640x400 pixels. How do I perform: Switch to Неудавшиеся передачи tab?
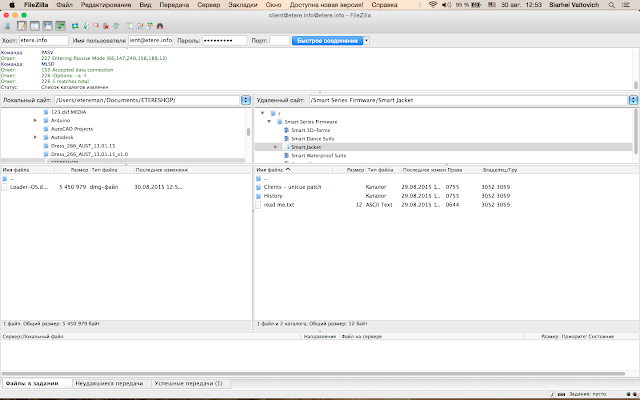(x=112, y=383)
